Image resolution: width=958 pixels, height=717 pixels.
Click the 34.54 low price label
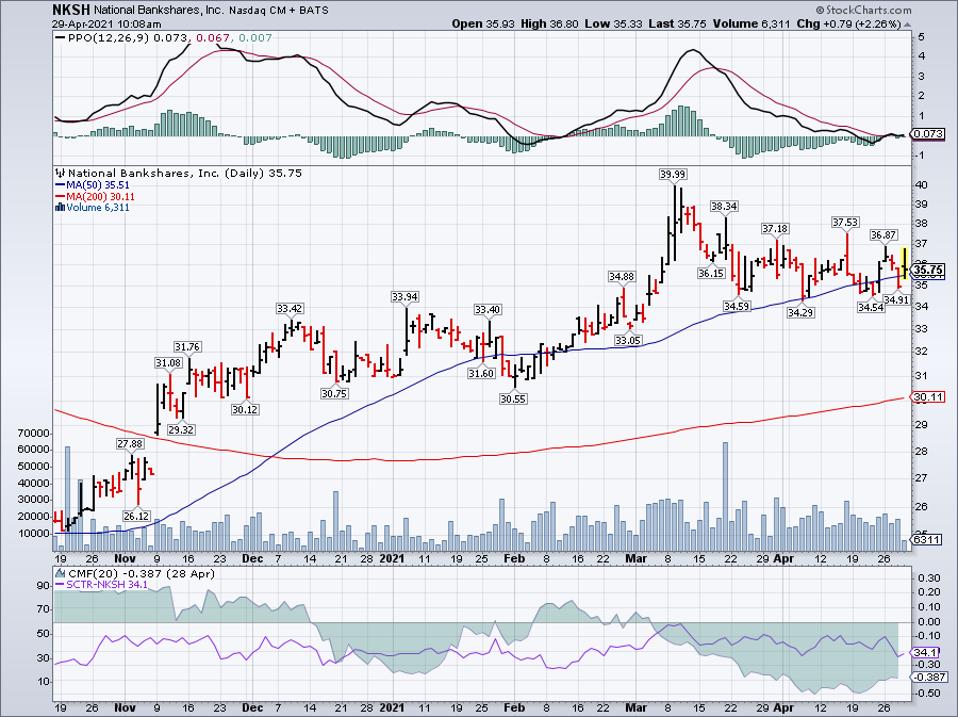click(x=871, y=307)
